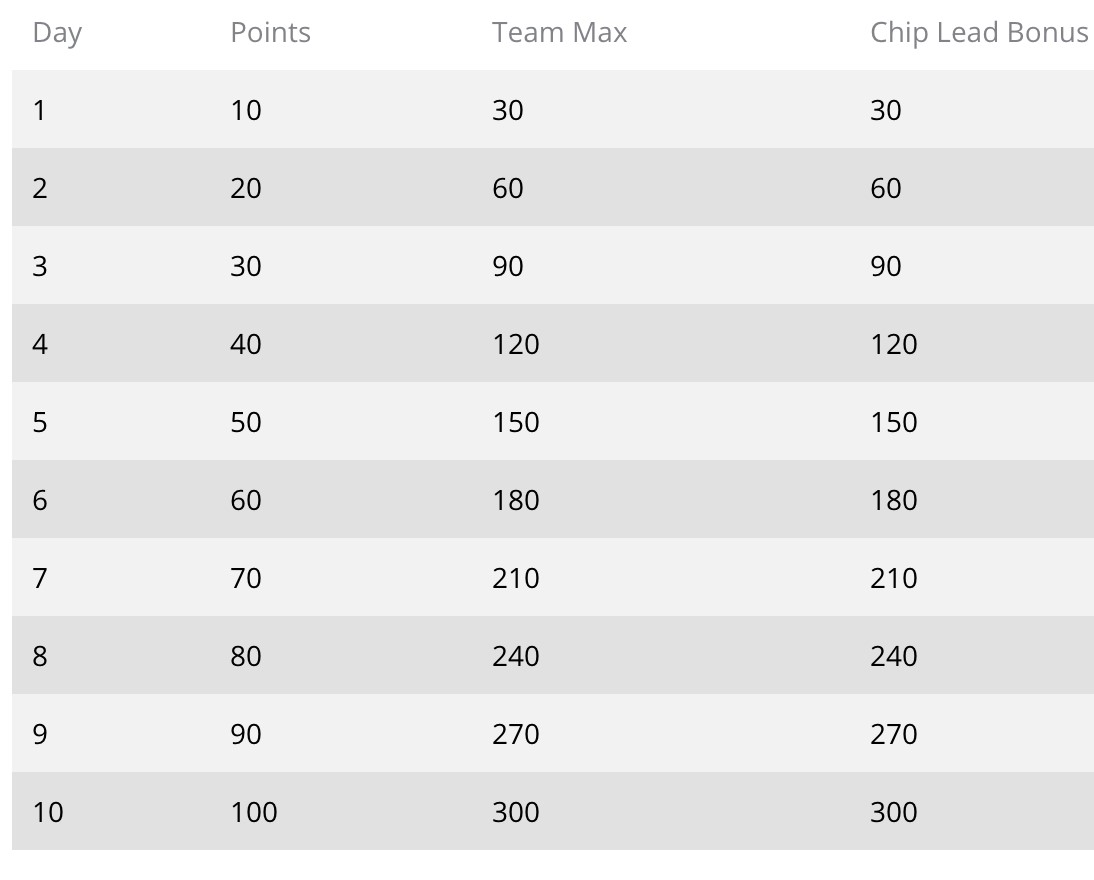Viewport: 1094px width, 880px height.
Task: Select the Chip Lead Bonus header
Action: (978, 33)
